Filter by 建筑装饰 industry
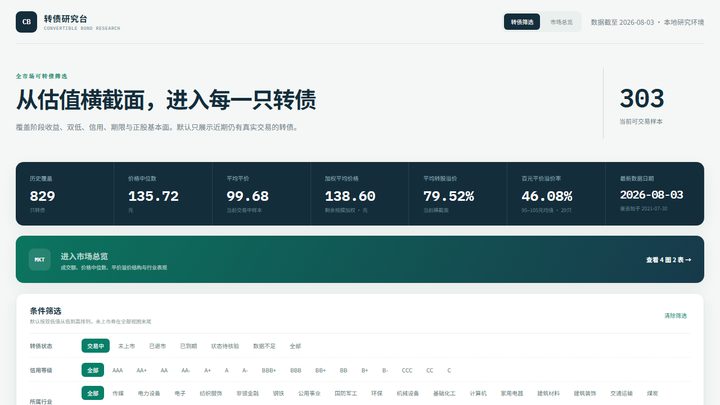The height and width of the screenshot is (405, 720). tap(585, 394)
